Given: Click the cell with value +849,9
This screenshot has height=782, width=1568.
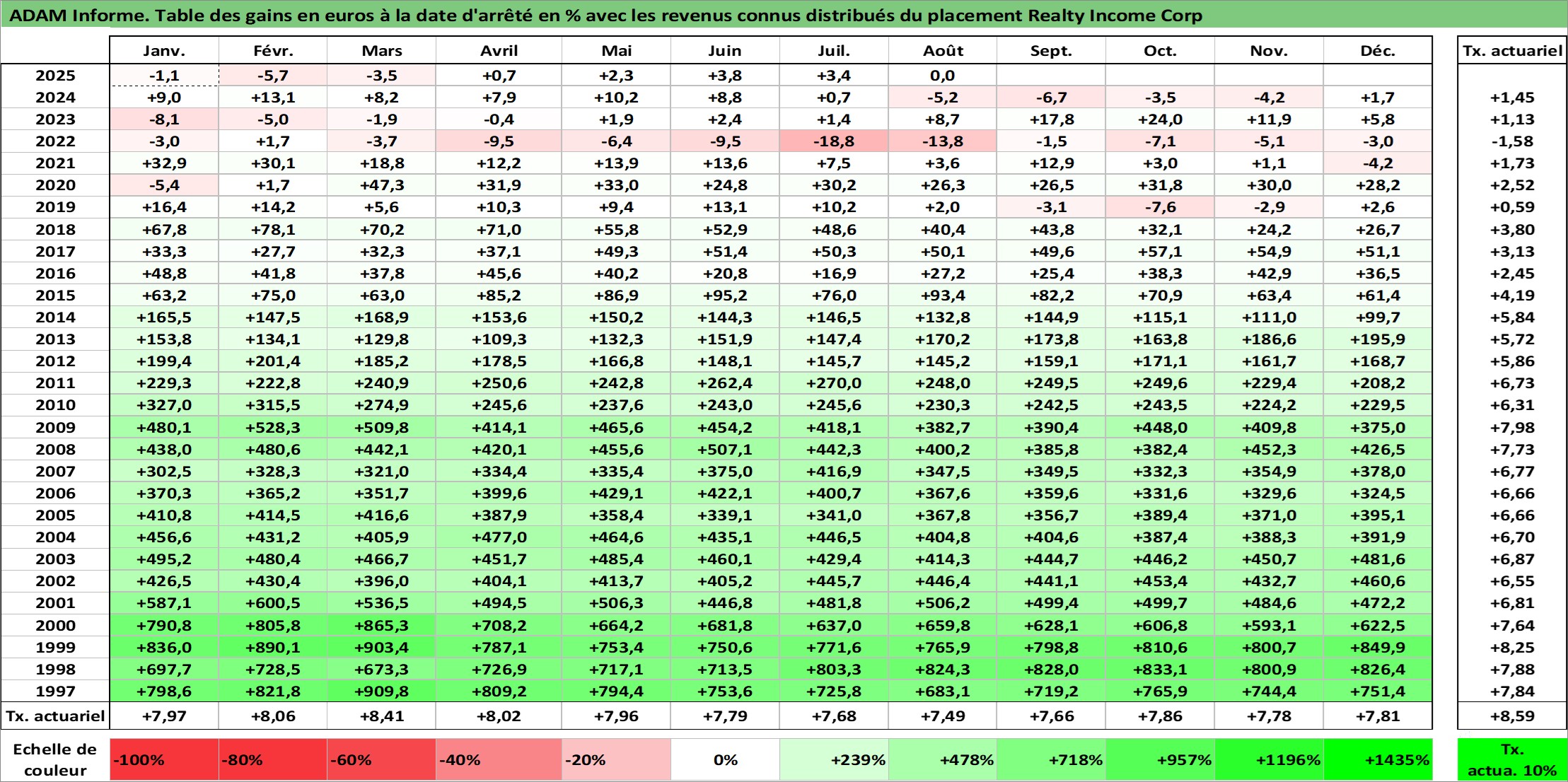Looking at the screenshot, I should click(x=1378, y=648).
